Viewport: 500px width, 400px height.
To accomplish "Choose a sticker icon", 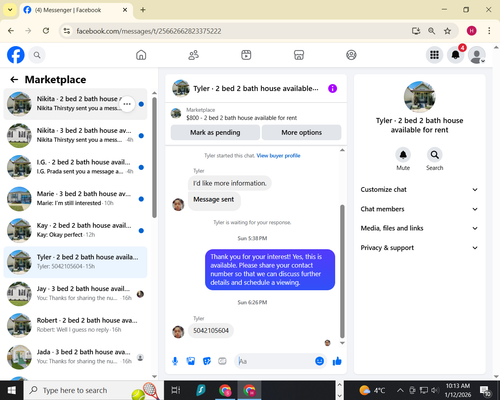I will pyautogui.click(x=207, y=361).
